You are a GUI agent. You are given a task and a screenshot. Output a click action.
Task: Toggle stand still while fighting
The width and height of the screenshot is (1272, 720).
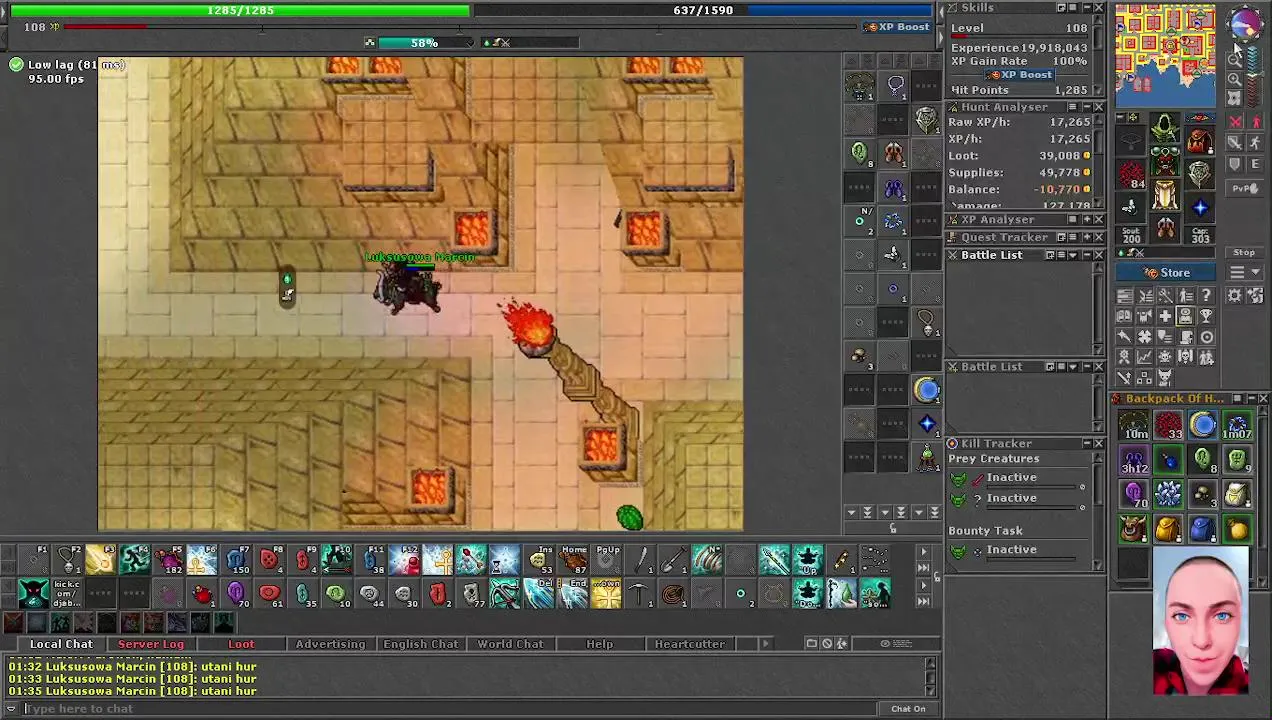coord(1256,122)
